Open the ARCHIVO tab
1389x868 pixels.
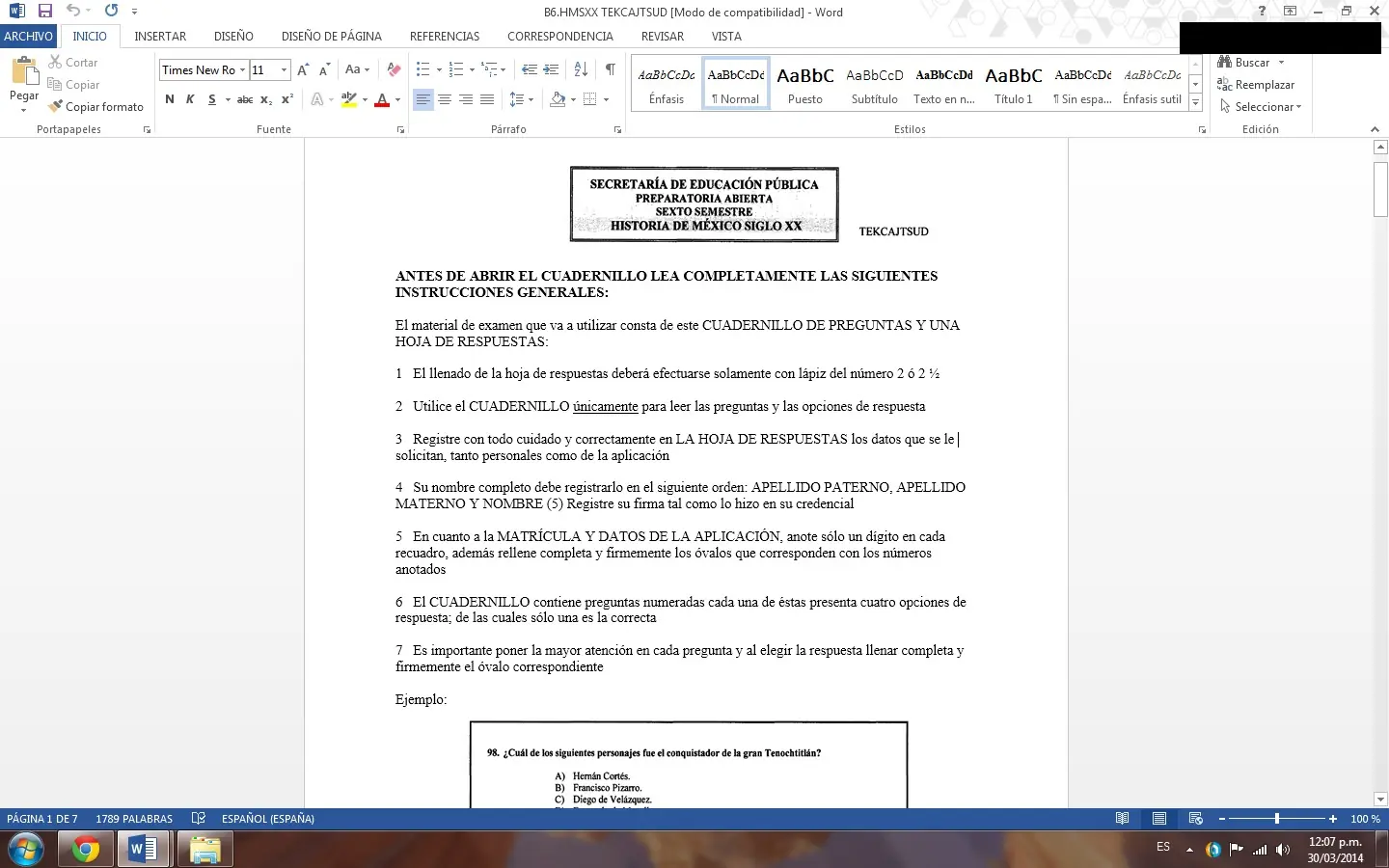(x=28, y=37)
